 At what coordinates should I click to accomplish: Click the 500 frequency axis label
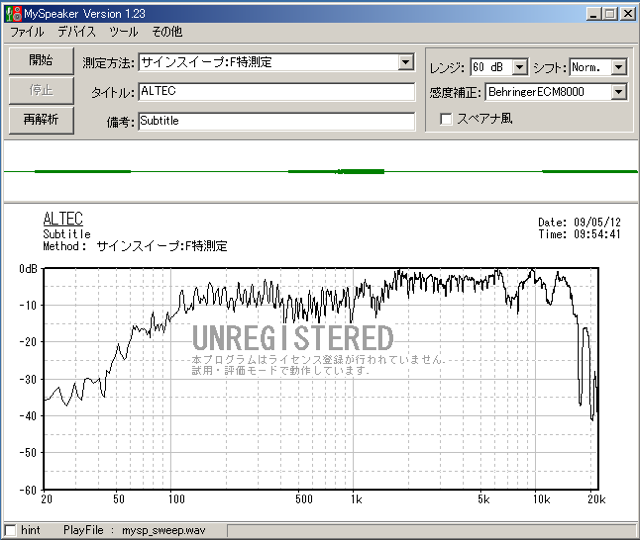pos(304,499)
